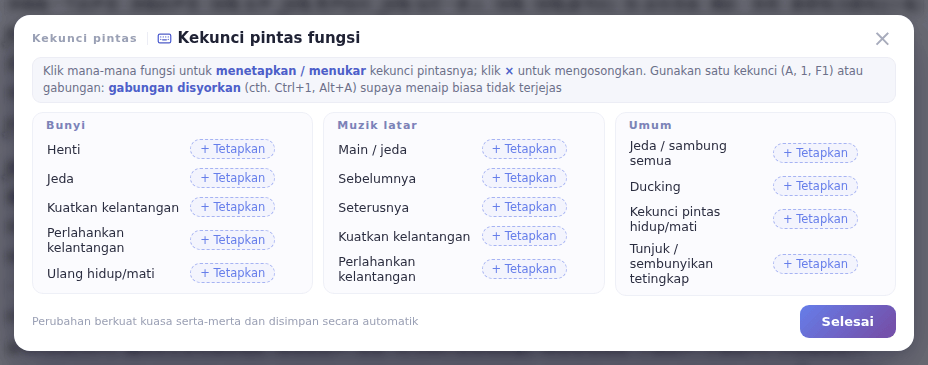928x365 pixels.
Task: Click the Seterusnya label
Action: point(373,208)
